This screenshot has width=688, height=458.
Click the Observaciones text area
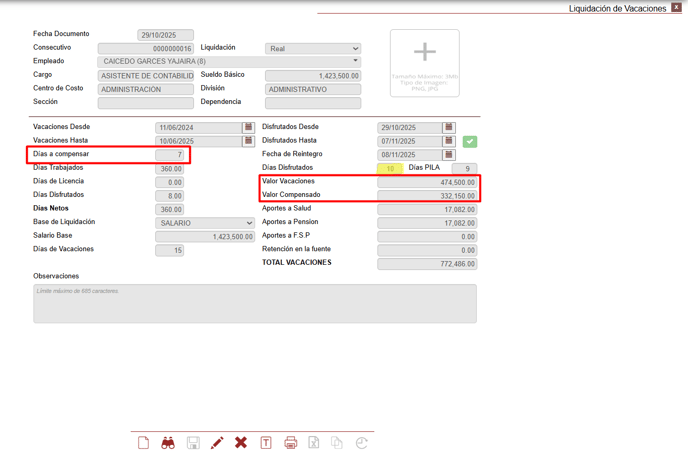point(254,303)
